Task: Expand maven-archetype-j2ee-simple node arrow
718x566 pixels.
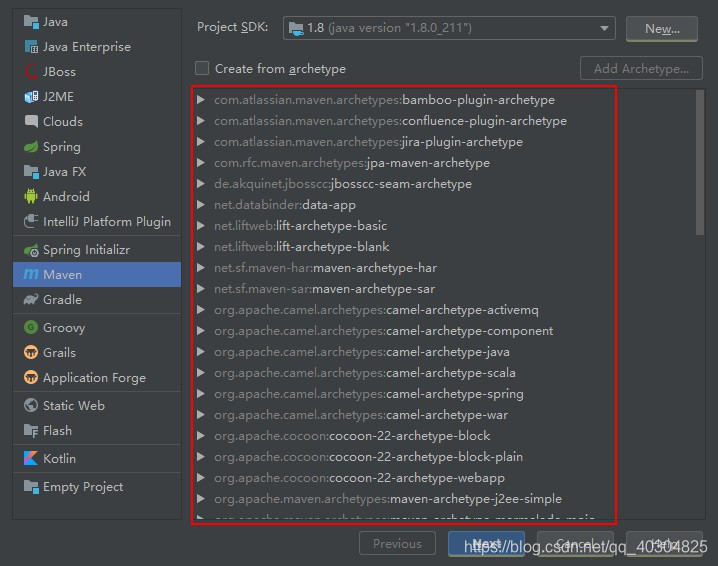Action: [x=201, y=499]
